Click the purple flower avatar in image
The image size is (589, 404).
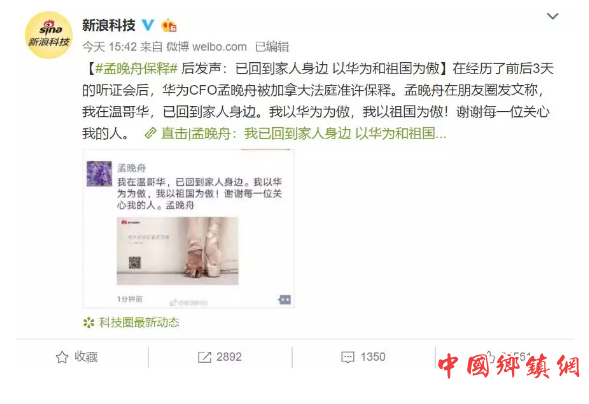pos(99,174)
